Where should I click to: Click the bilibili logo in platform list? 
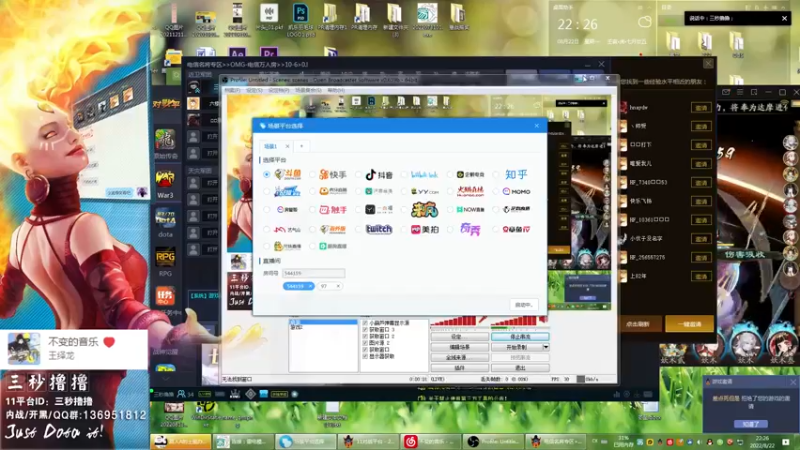pyautogui.click(x=424, y=174)
